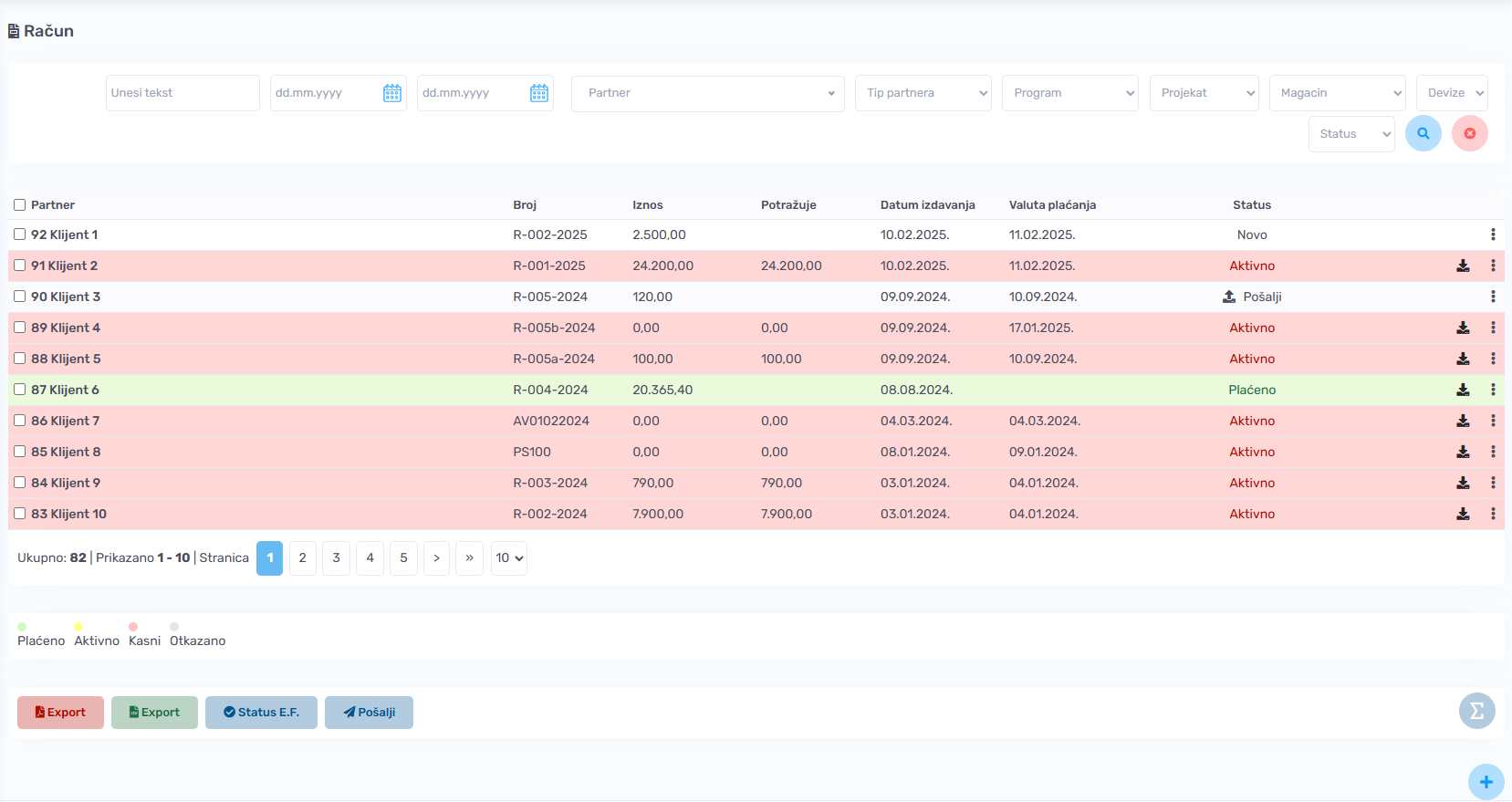
Task: Click the green Plaćeno legend dot
Action: pyautogui.click(x=22, y=627)
